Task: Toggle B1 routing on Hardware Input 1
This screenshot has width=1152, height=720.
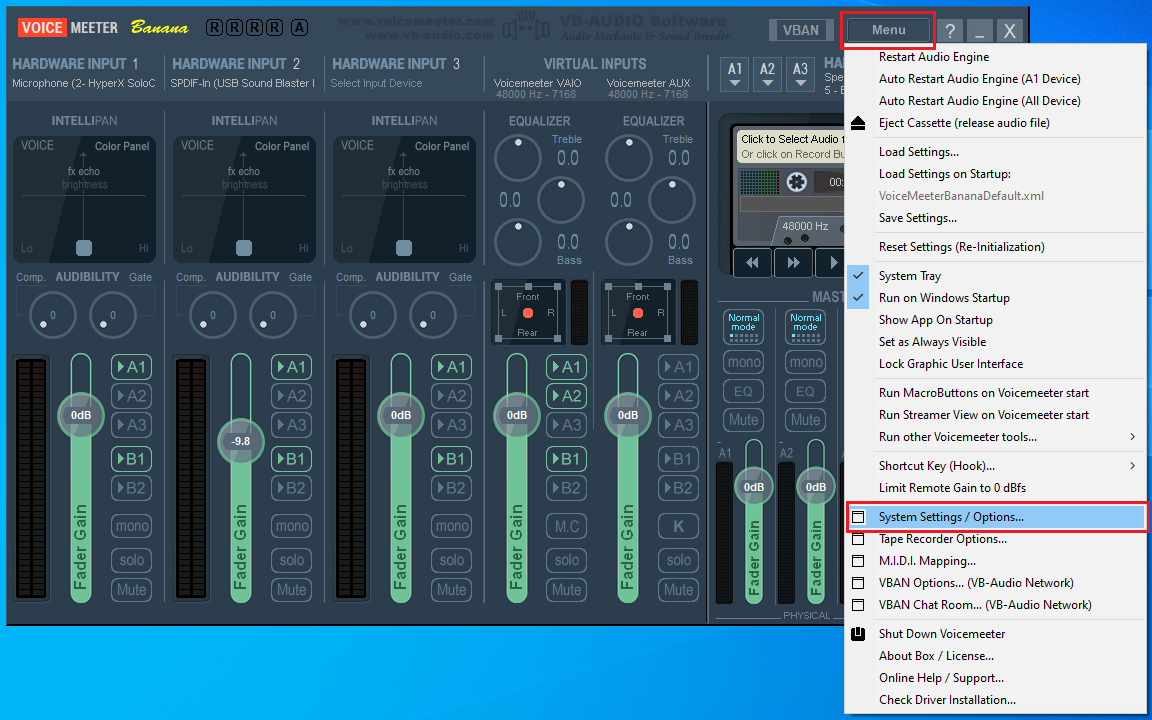Action: 132,459
